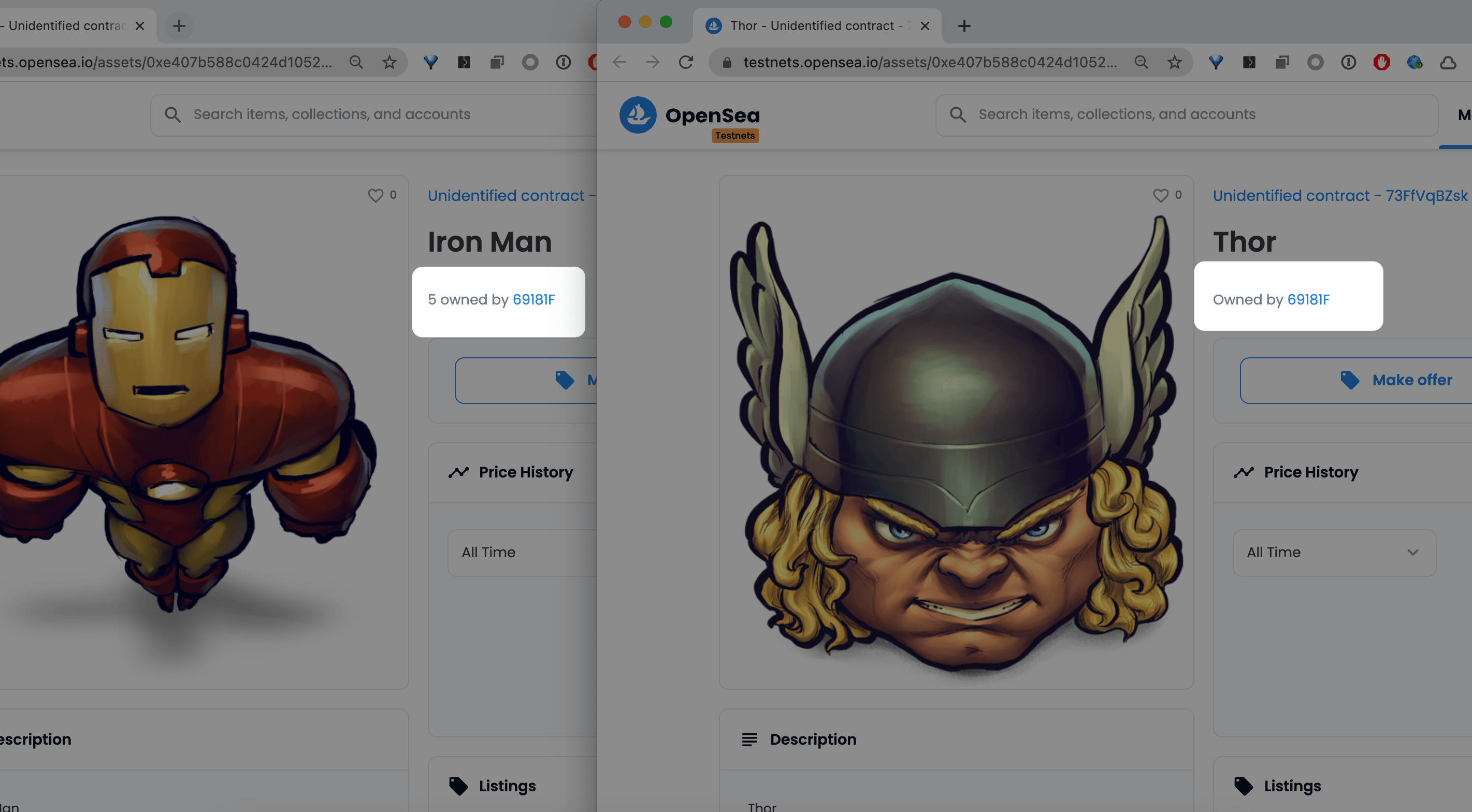Expand the All Time dropdown for Thor
Viewport: 1472px width, 812px height.
(x=1334, y=553)
